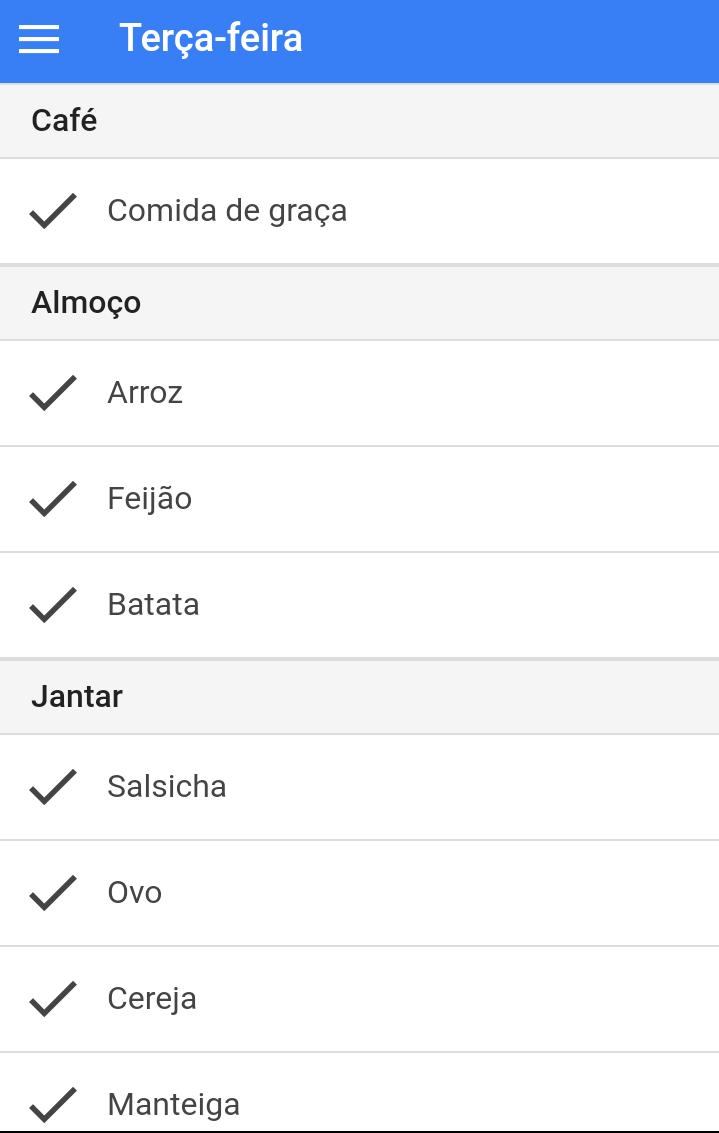
Task: Toggle the checkmark next to Arroz
Action: [x=53, y=393]
